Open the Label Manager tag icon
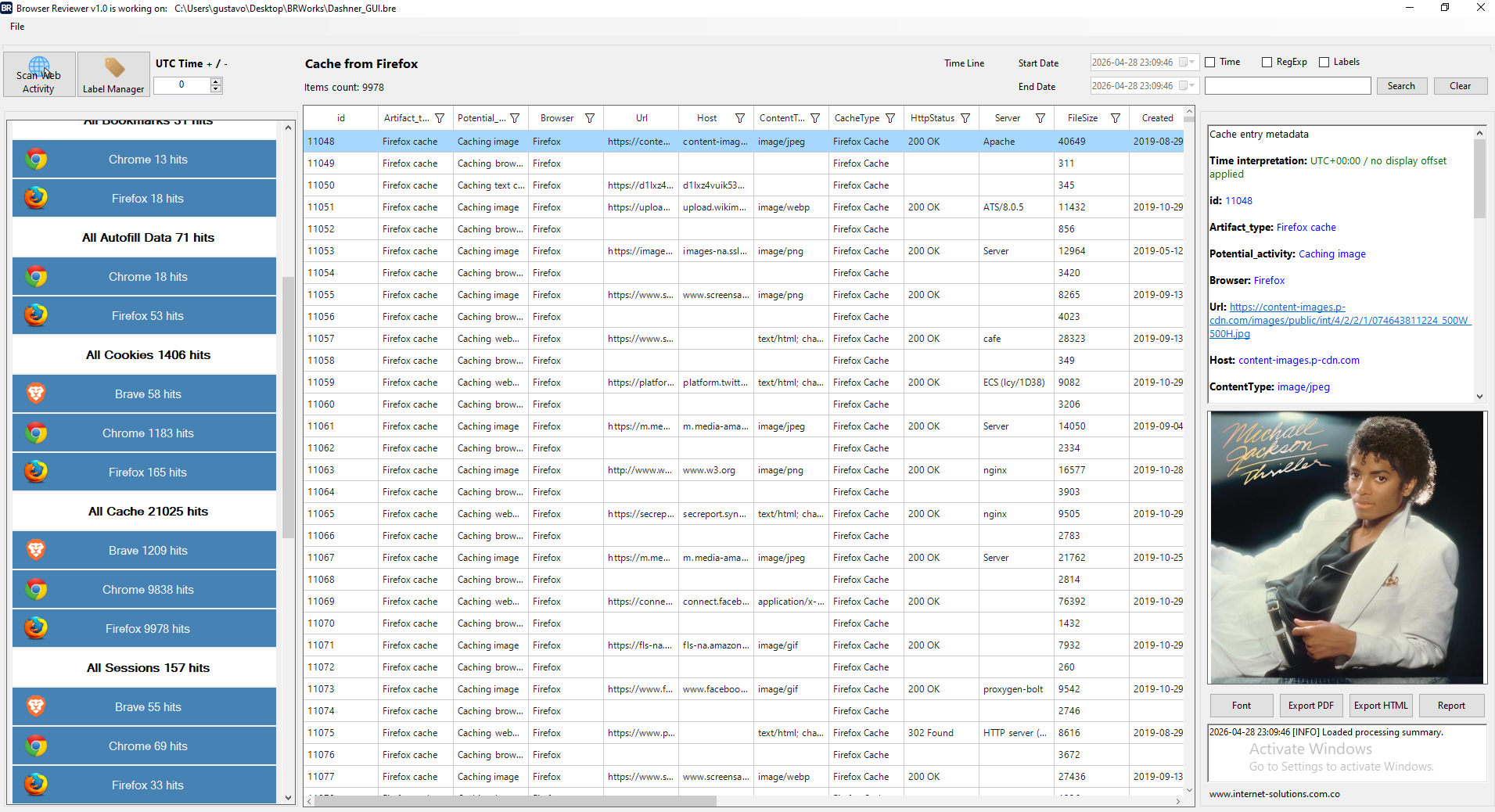Screen dimensions: 1495x812 coord(113,74)
